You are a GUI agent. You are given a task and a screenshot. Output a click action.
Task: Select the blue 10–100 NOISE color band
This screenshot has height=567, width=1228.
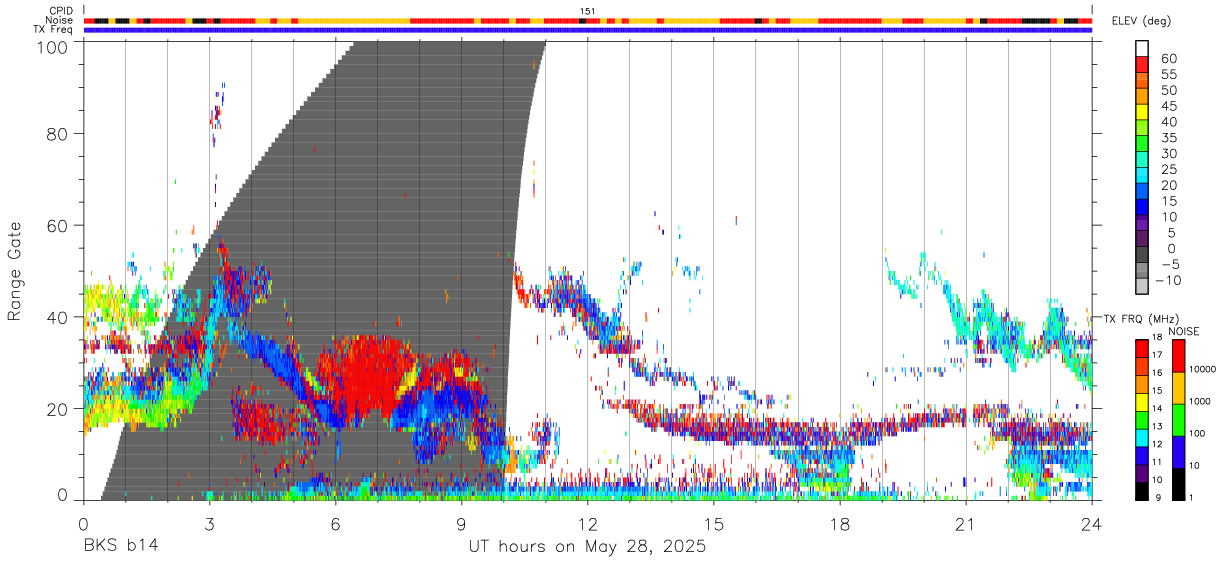point(1178,451)
